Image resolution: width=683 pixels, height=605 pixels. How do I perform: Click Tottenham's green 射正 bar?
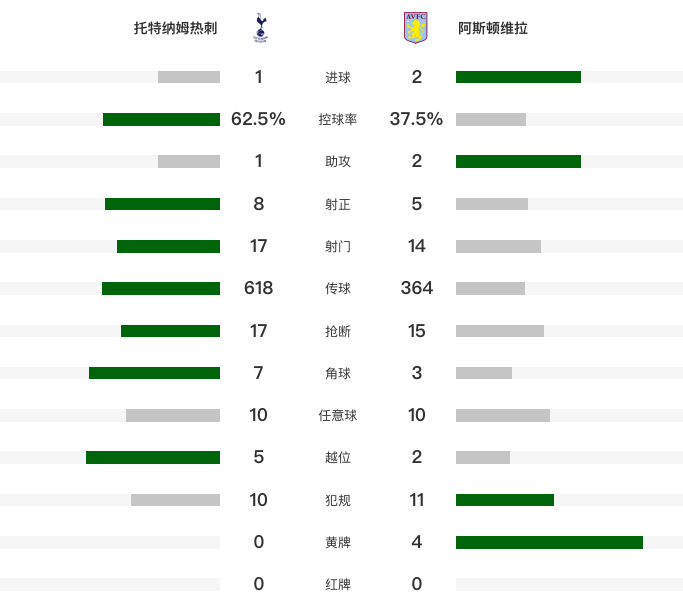[x=162, y=204]
